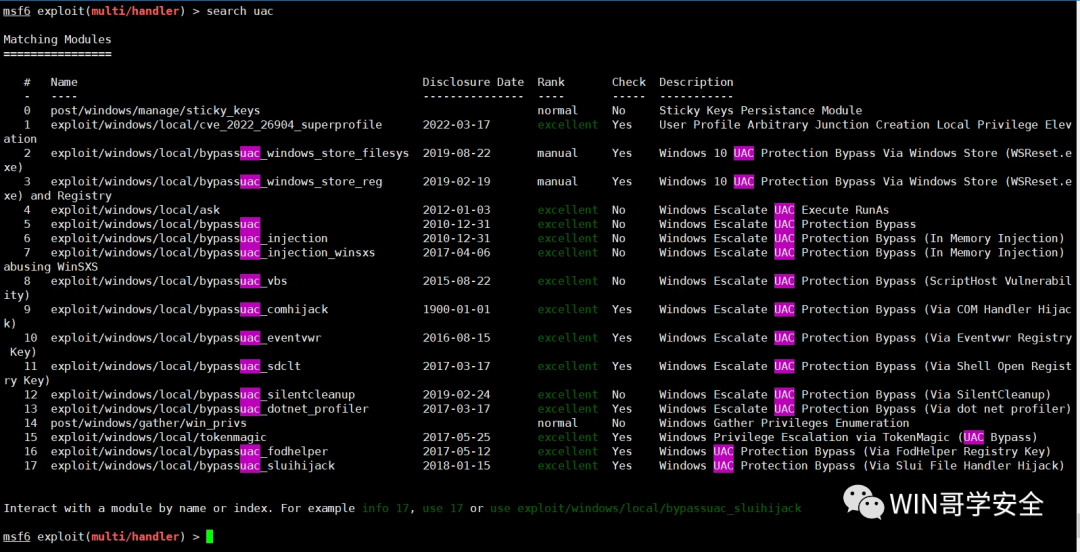This screenshot has height=552, width=1080.
Task: Click the green cursor at the bottom prompt
Action: tap(209, 536)
